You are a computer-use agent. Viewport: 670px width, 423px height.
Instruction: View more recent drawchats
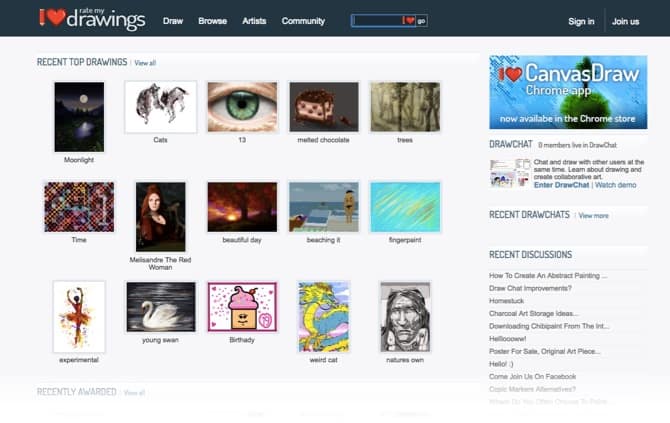(593, 216)
